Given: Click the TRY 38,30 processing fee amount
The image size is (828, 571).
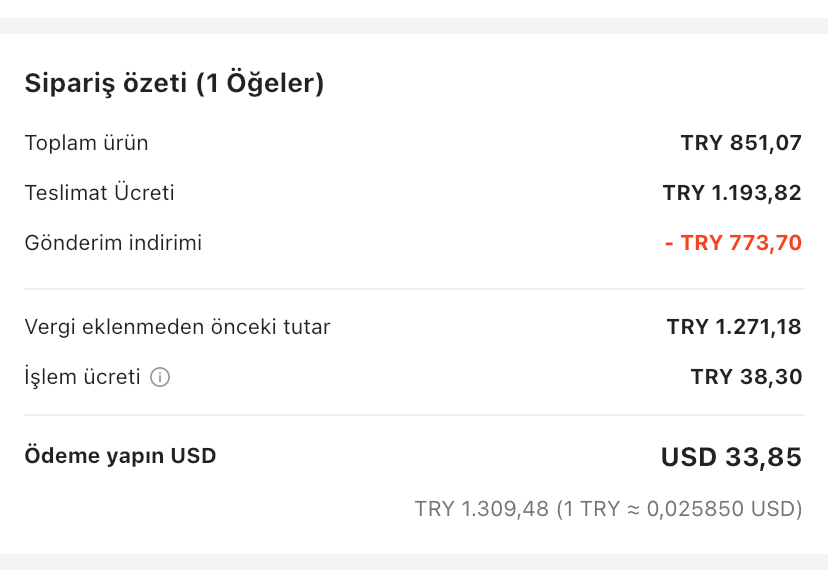Looking at the screenshot, I should point(746,377).
